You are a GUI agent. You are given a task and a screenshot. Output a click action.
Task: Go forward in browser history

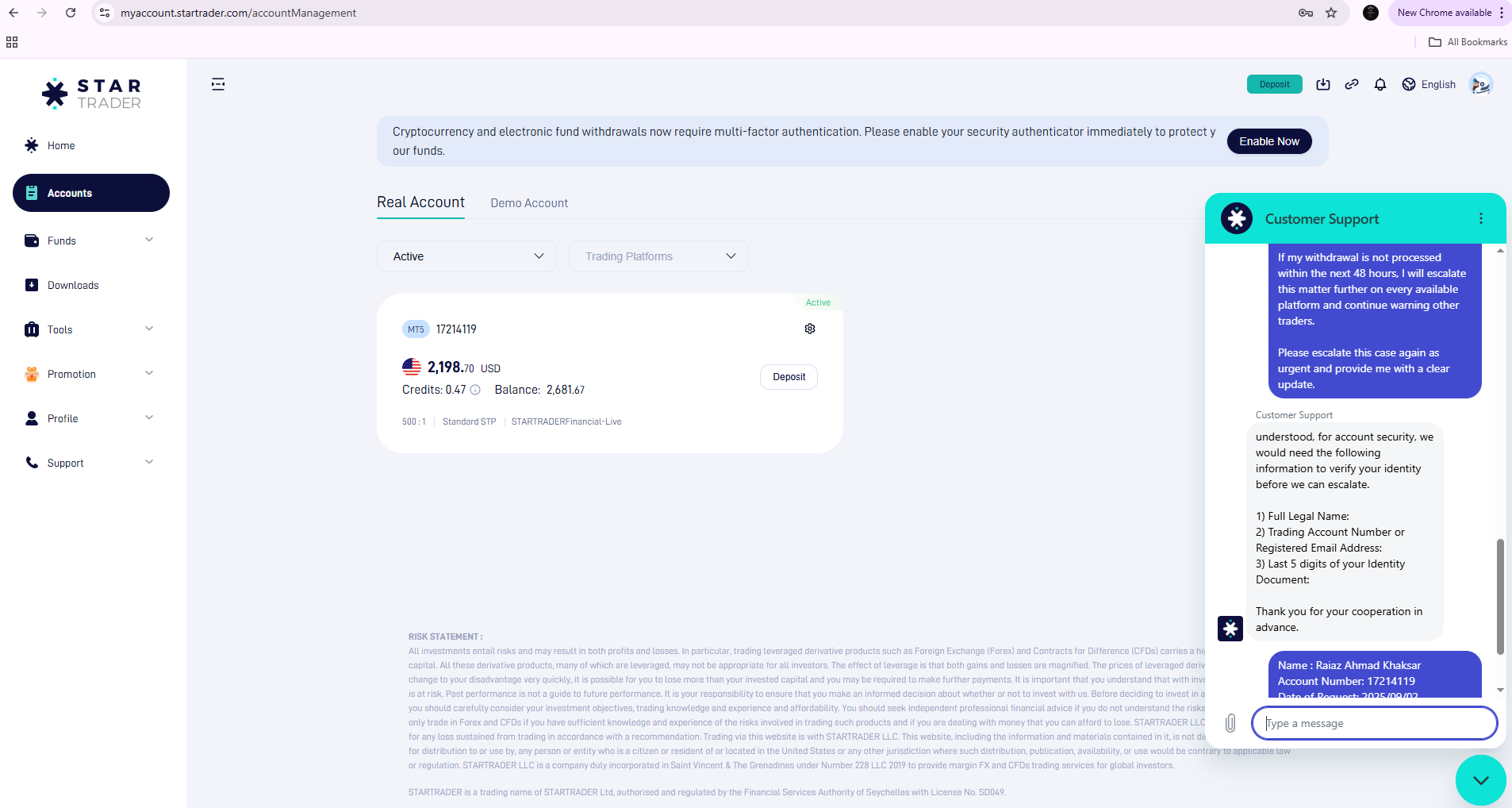tap(42, 13)
